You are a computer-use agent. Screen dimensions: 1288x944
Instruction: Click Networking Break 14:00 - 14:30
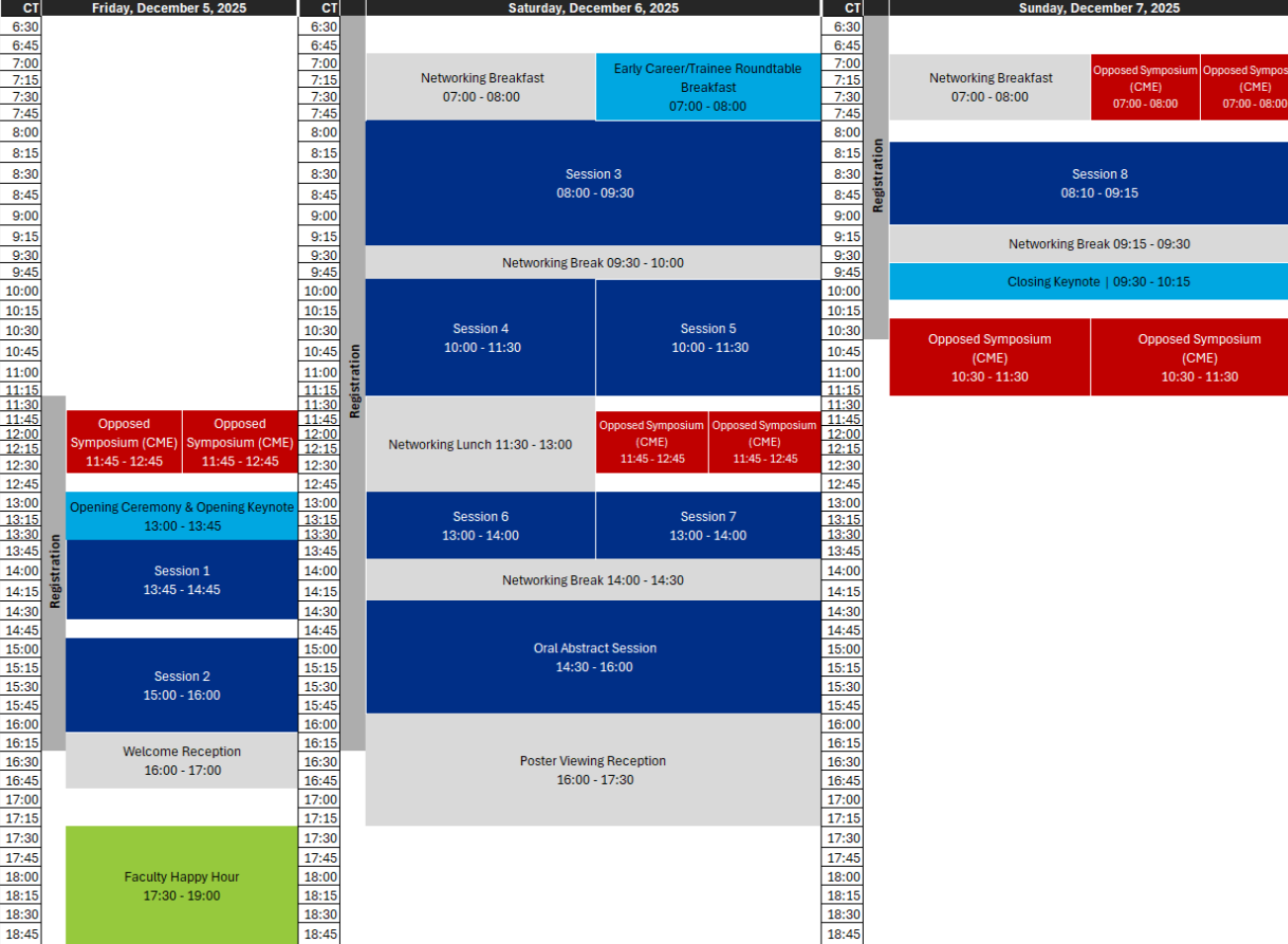point(593,580)
